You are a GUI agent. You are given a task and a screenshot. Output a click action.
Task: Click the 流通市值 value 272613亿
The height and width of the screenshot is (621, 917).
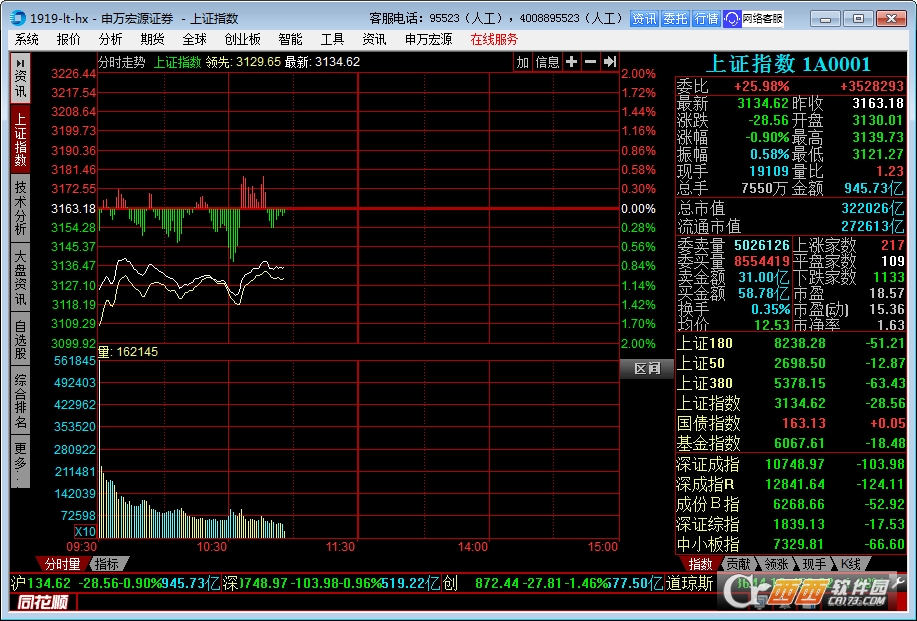[872, 226]
